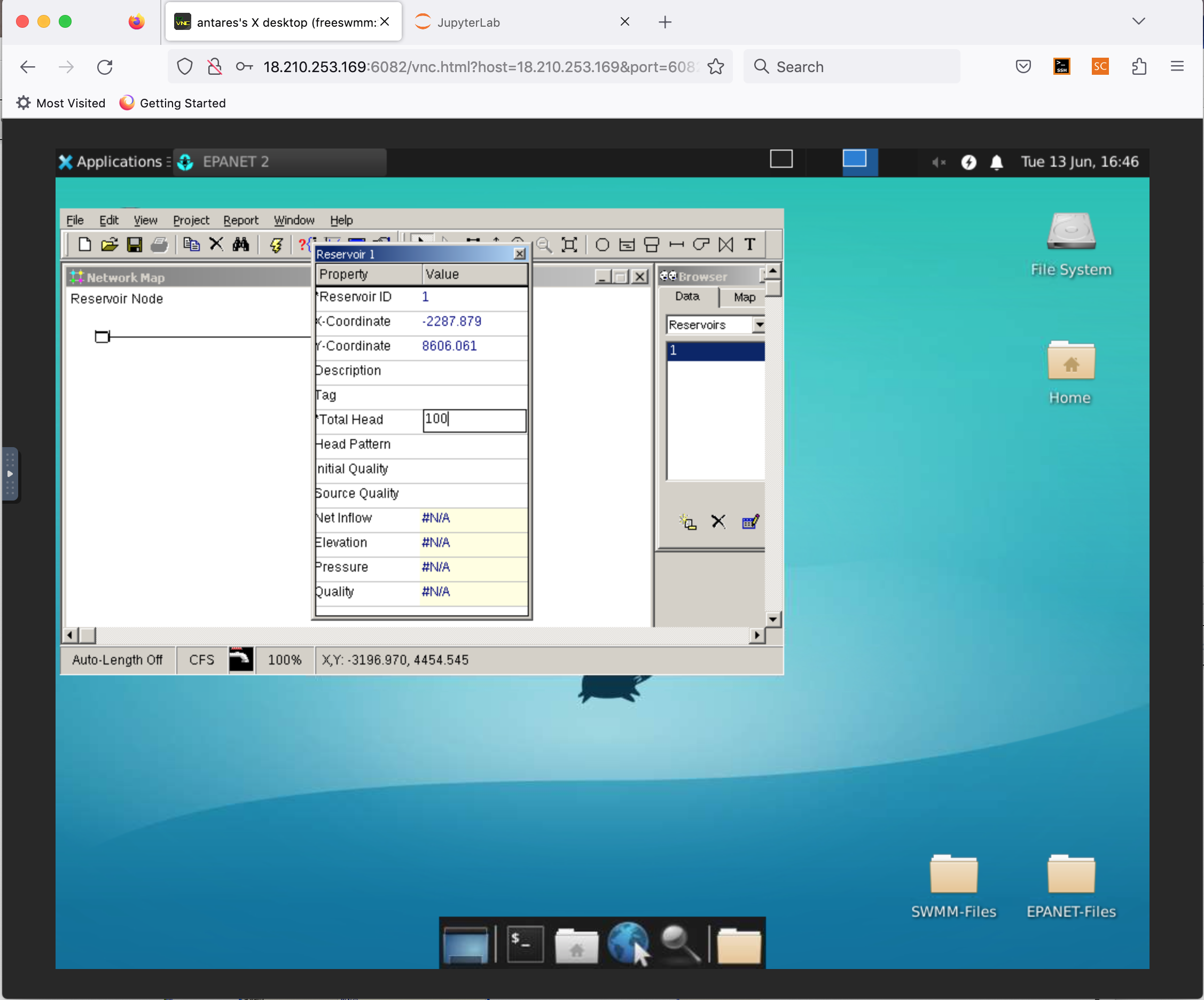Launch web browser globe in dock
This screenshot has height=1000, width=1204.
coord(628,943)
